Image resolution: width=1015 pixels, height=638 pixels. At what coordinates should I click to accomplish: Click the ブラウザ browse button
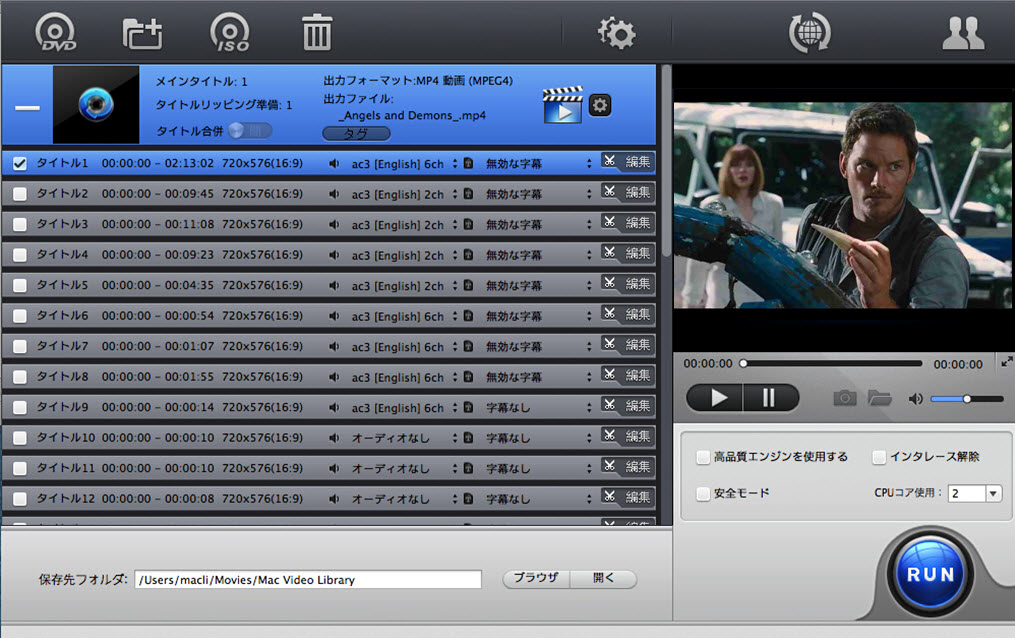coord(536,578)
